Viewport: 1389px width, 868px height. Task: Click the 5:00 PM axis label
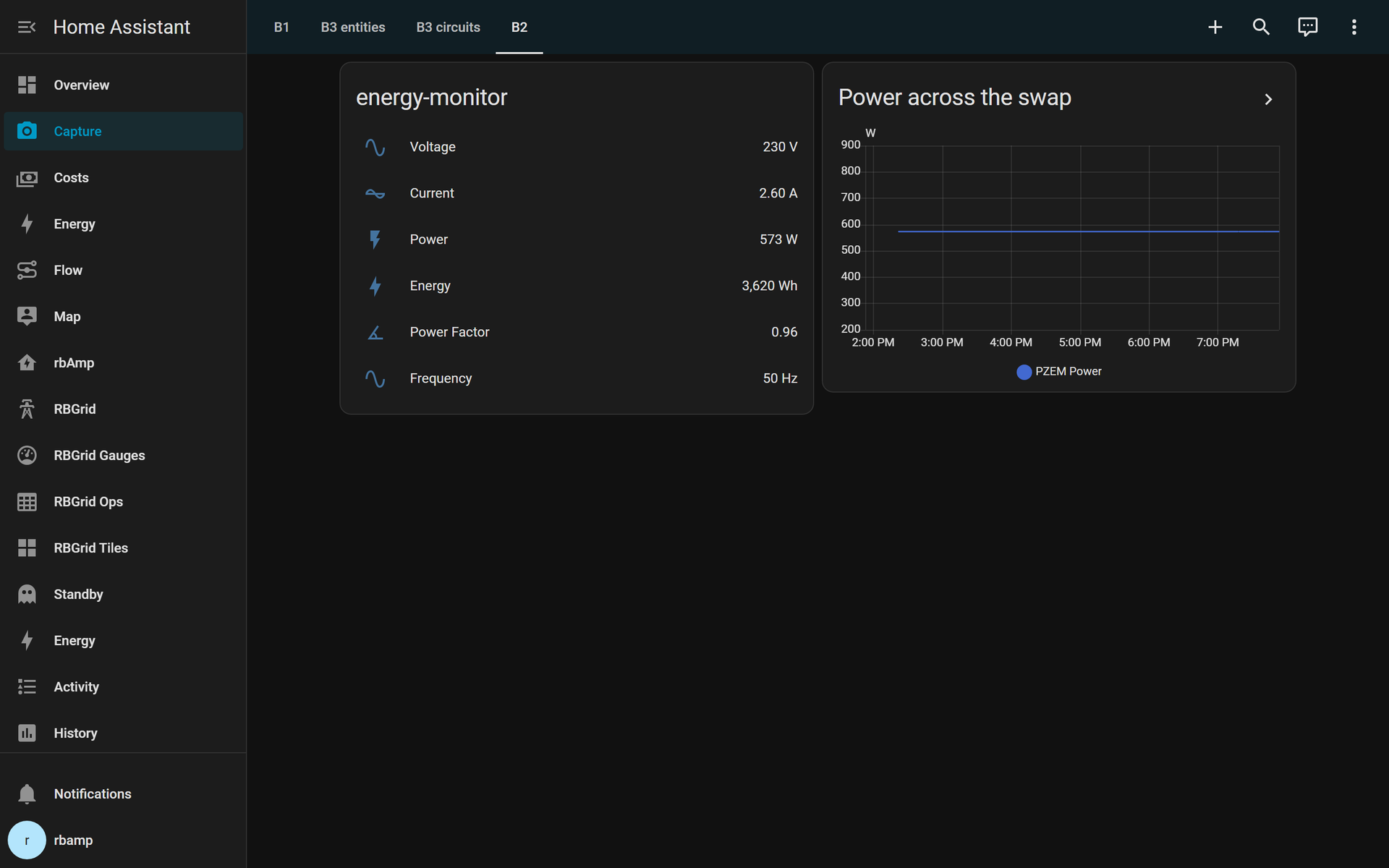point(1079,342)
